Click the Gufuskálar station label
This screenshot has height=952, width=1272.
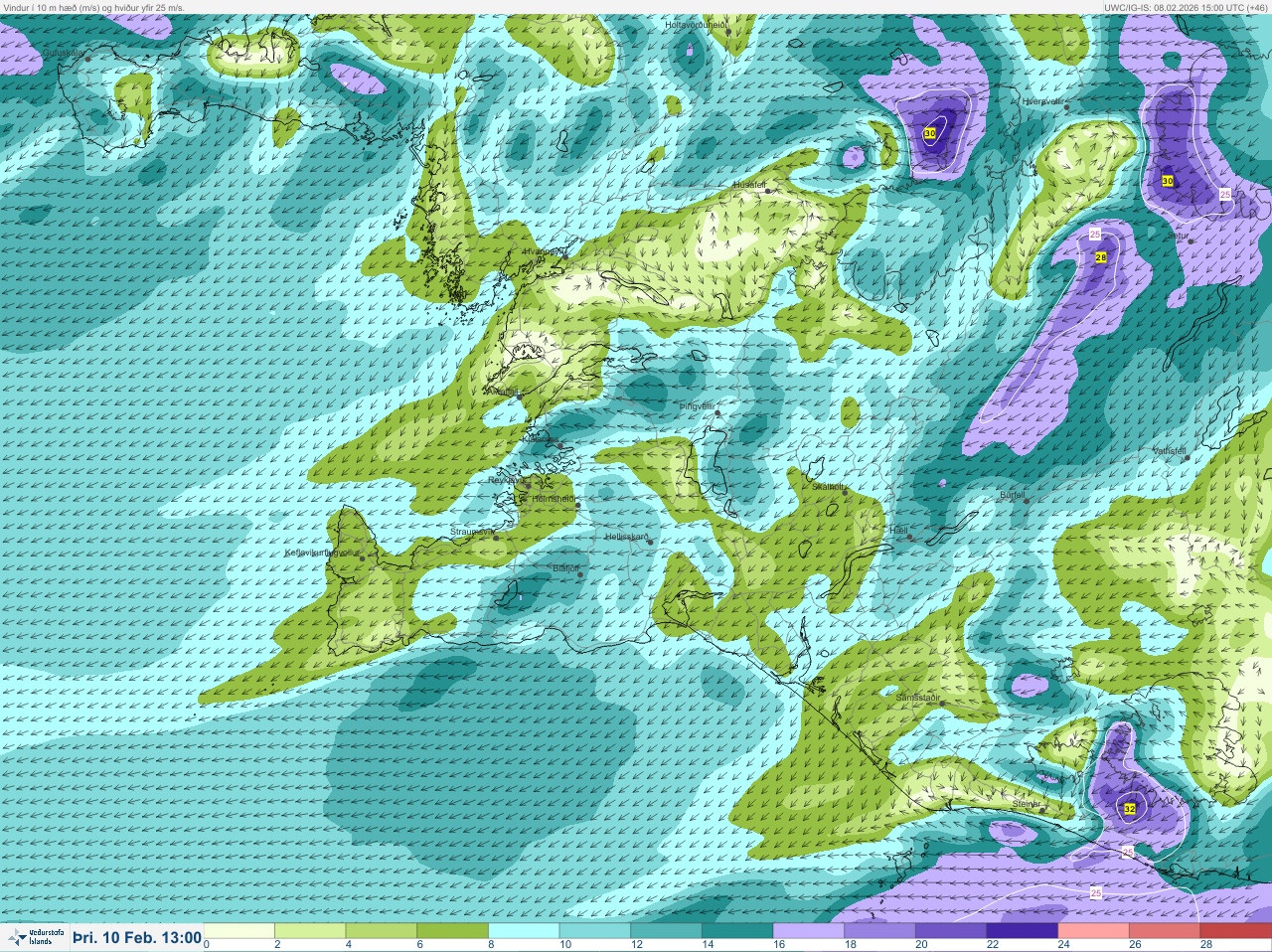63,53
